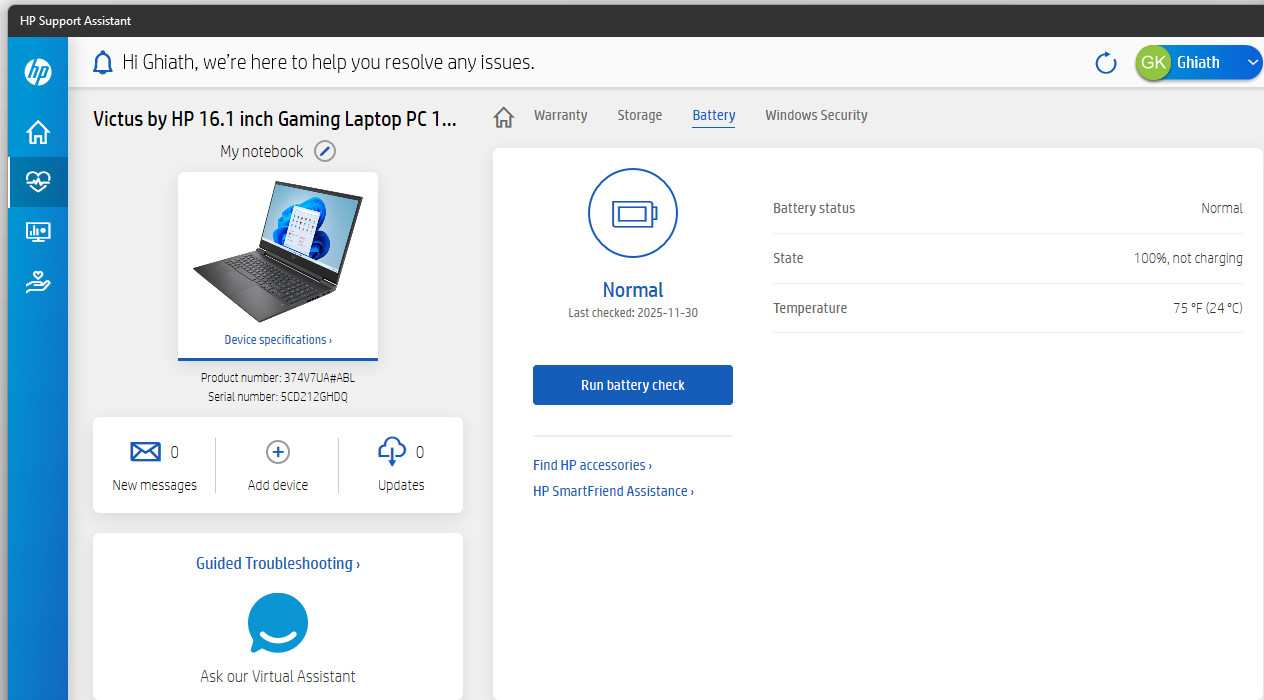Click the Last checked: 2025-11-30 text

(633, 313)
